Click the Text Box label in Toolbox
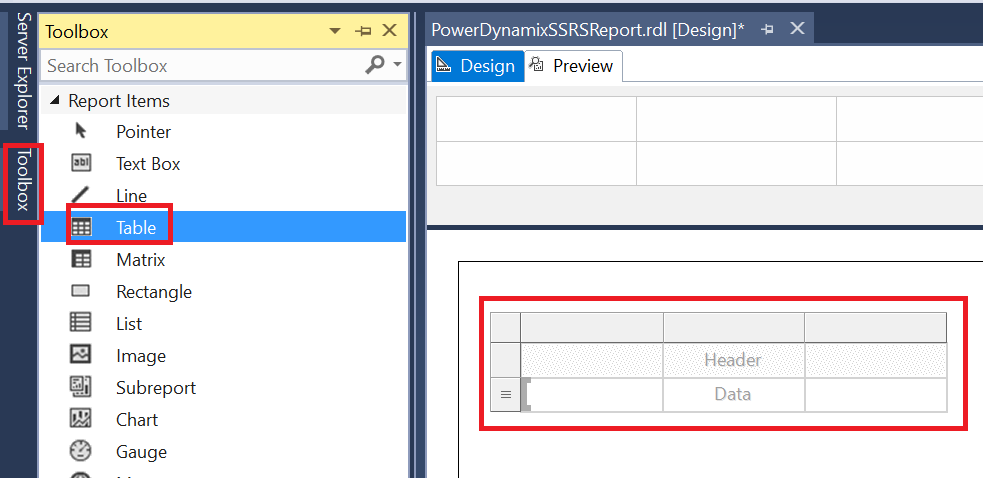This screenshot has width=983, height=478. 148,164
